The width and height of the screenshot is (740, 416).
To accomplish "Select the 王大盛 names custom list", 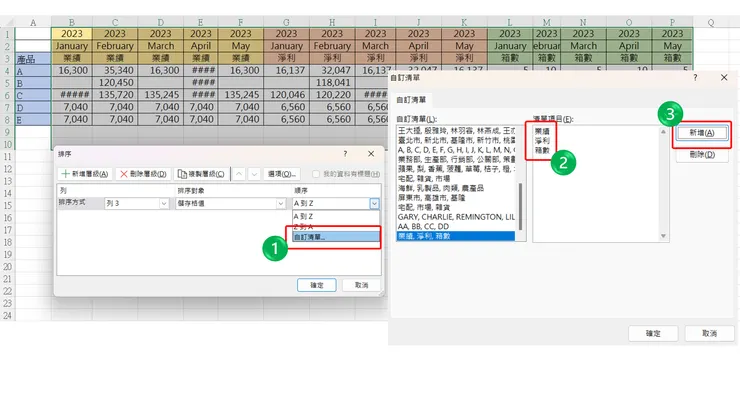I will pyautogui.click(x=455, y=131).
